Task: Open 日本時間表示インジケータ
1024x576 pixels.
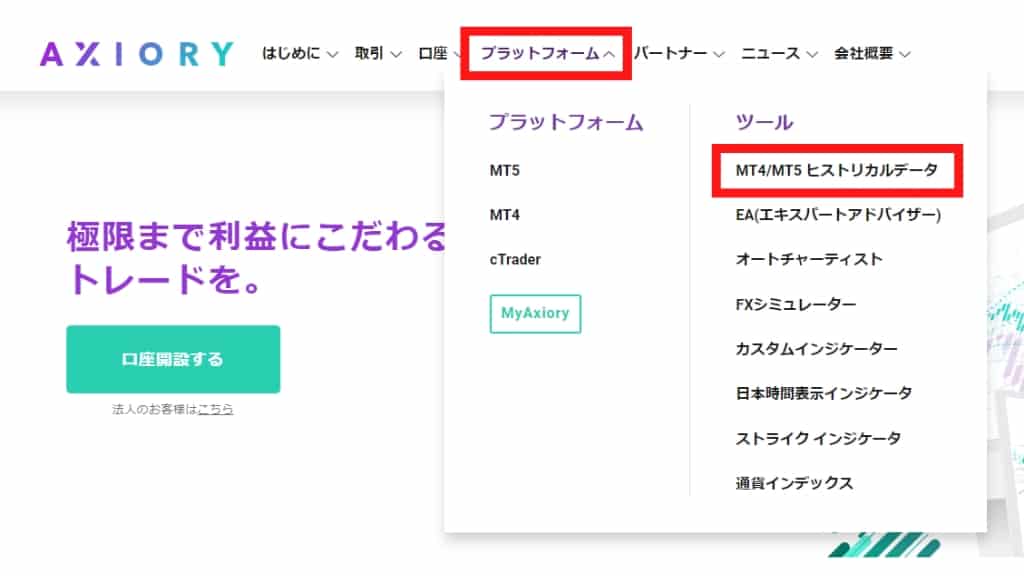Action: (x=824, y=393)
